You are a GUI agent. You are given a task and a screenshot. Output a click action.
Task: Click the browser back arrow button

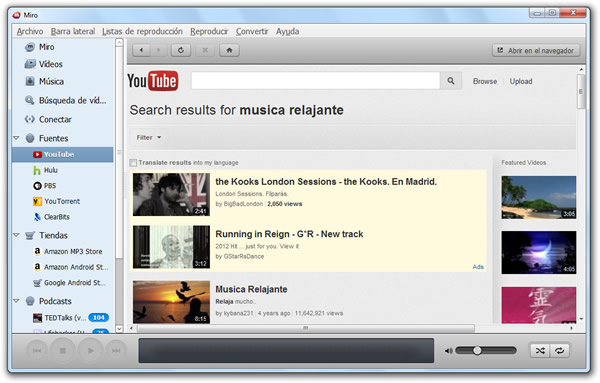[141, 50]
